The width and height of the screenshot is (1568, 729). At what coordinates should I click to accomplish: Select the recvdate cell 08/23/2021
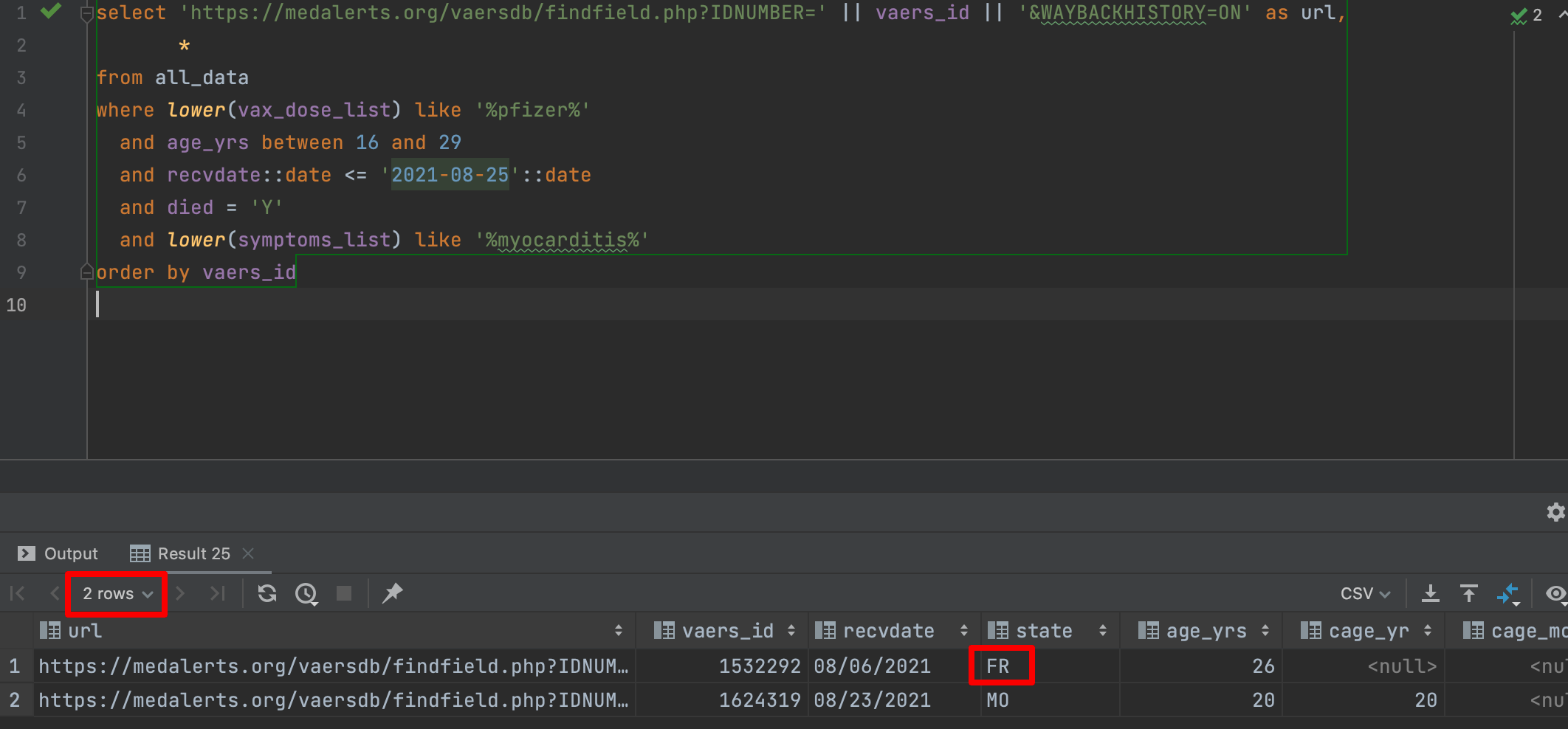[894, 700]
